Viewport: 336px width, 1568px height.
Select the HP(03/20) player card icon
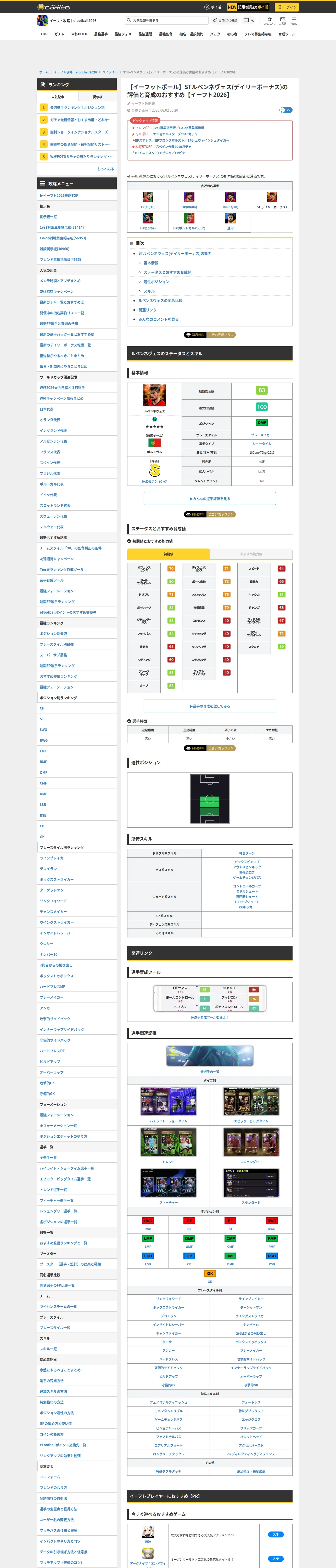231,197
